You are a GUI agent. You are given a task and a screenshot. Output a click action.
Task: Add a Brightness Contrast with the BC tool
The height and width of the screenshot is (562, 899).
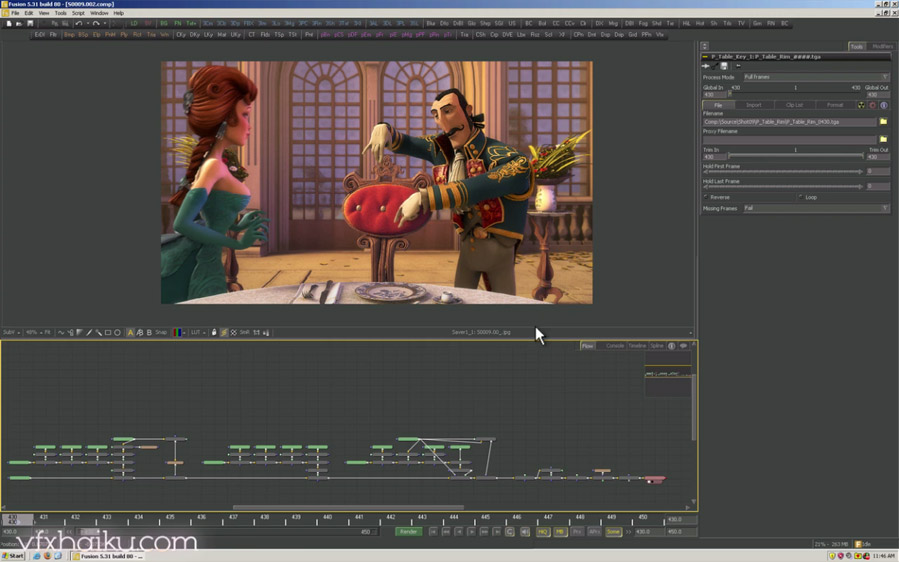(x=529, y=24)
